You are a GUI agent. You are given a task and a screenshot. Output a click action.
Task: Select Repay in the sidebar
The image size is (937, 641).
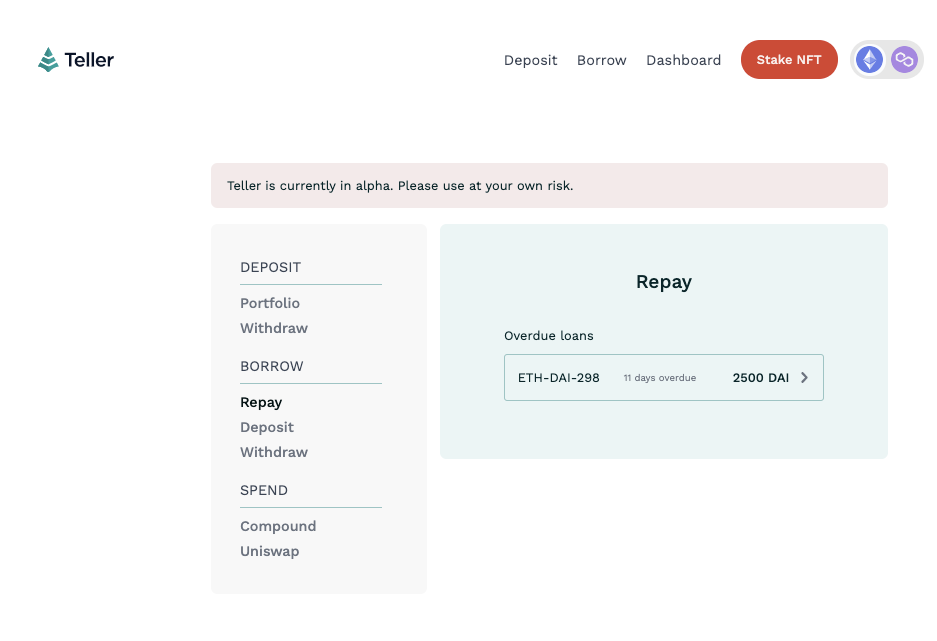click(x=261, y=403)
